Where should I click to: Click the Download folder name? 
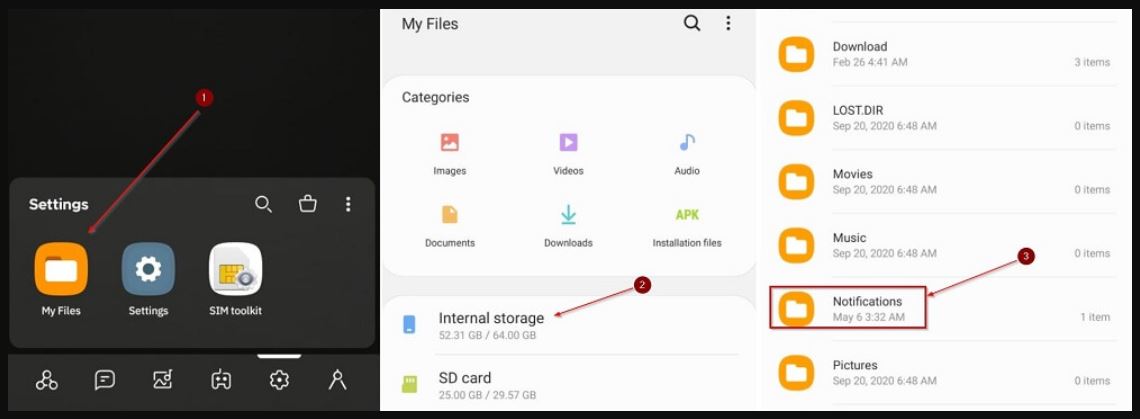[860, 47]
